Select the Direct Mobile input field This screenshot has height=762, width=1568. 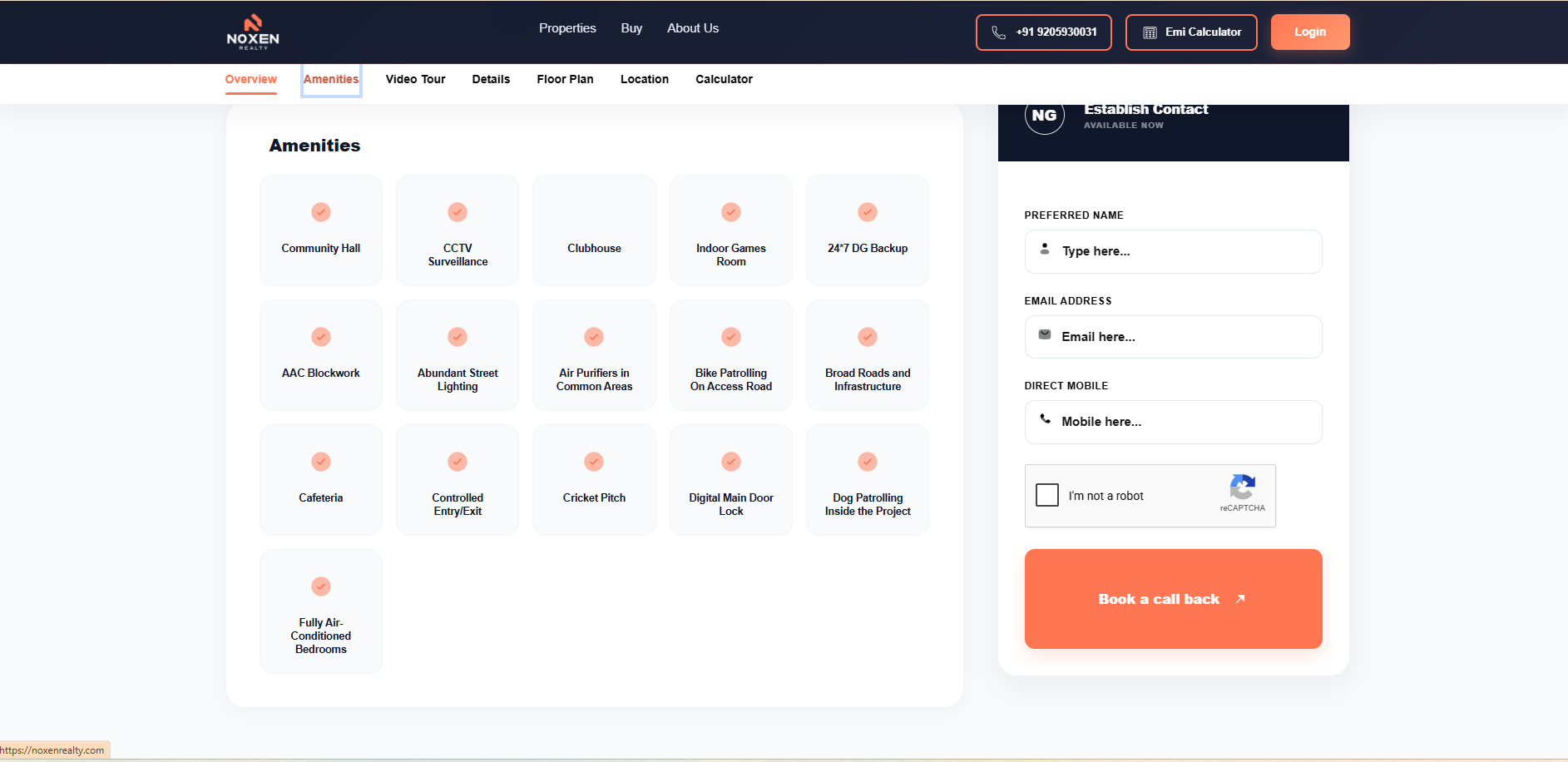[1173, 422]
